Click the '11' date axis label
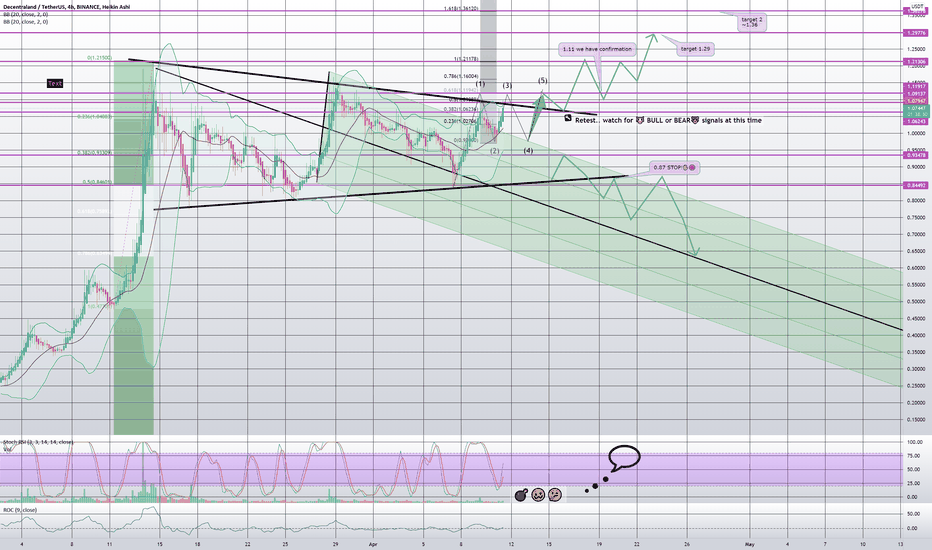The image size is (932, 550). coord(110,543)
